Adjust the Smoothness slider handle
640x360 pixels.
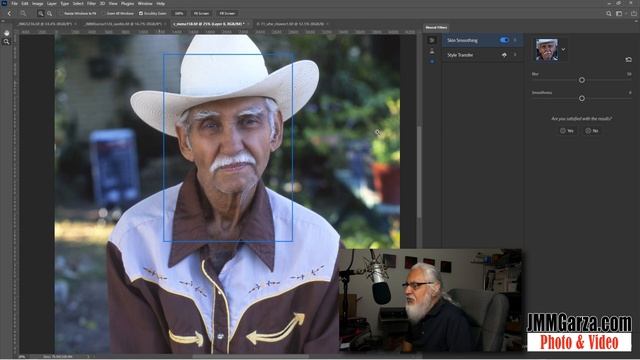coord(582,98)
